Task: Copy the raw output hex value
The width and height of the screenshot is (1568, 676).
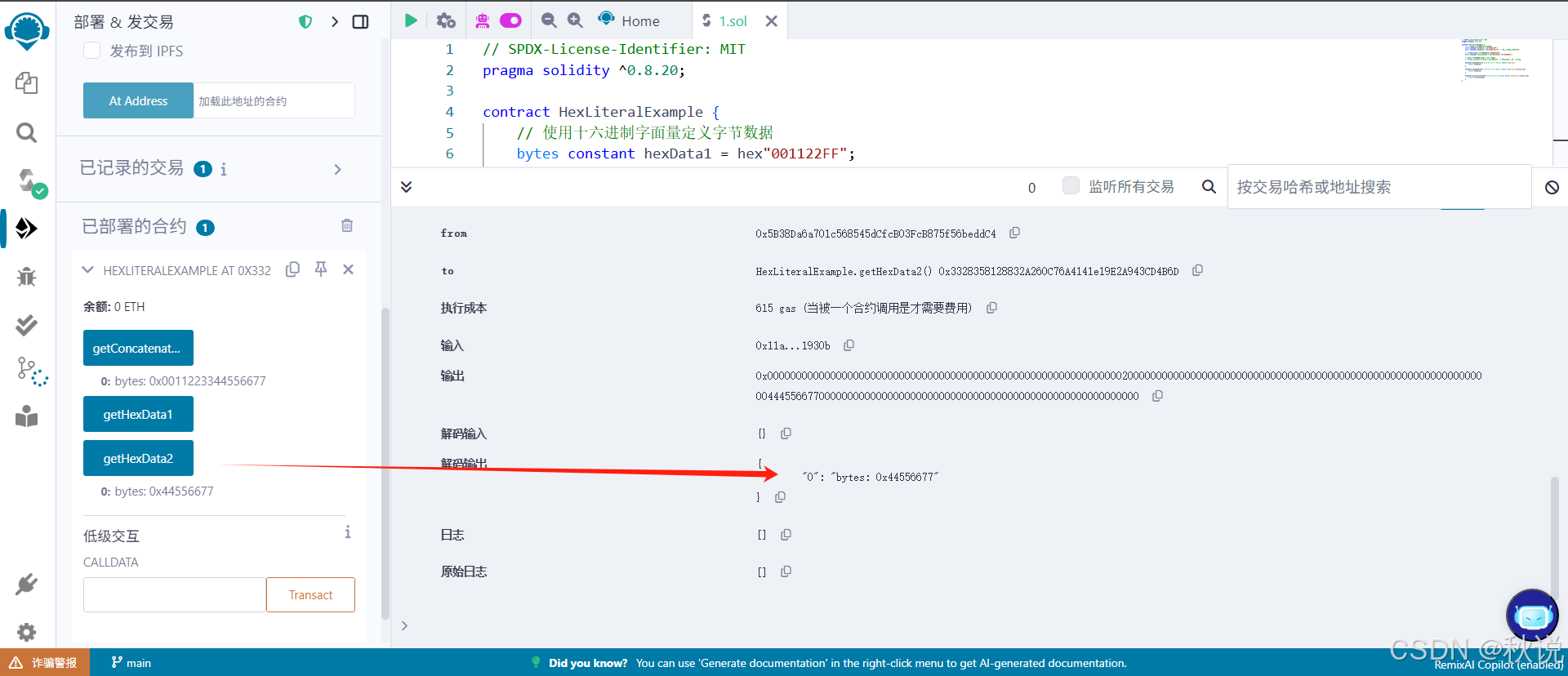Action: click(1157, 396)
